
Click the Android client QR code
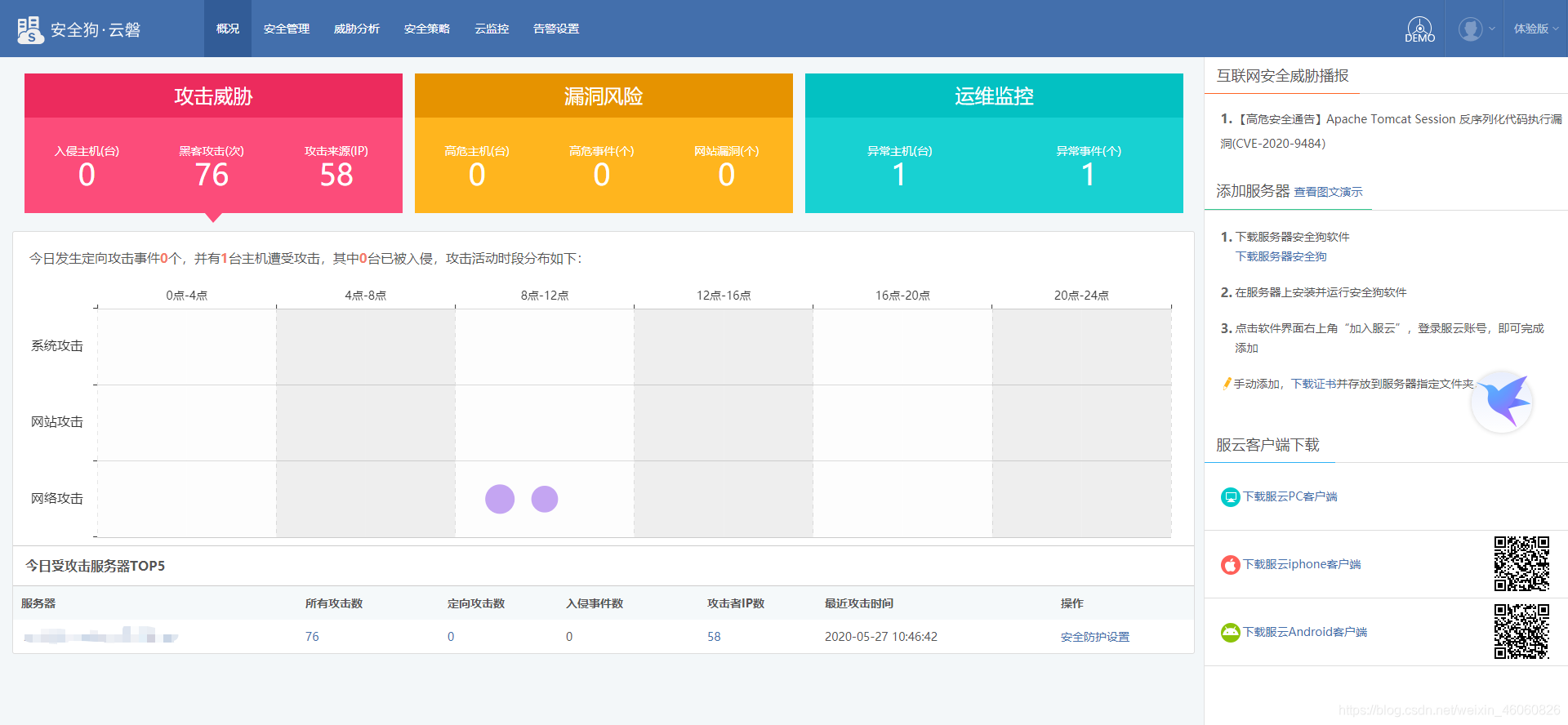tap(1521, 631)
